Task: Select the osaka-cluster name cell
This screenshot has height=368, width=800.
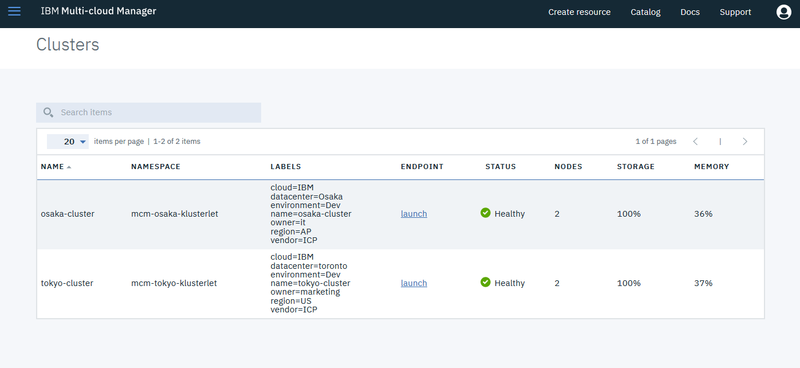Action: coord(67,214)
